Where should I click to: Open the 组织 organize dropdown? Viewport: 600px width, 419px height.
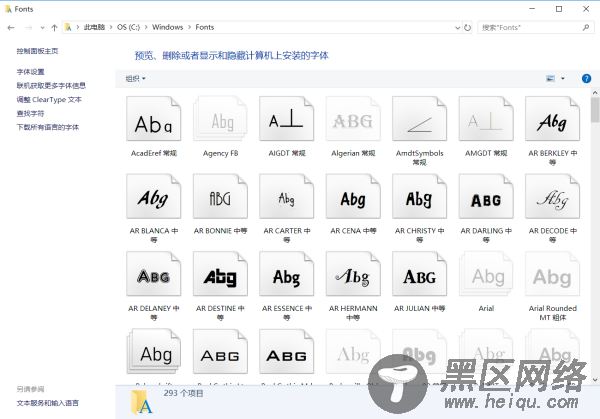[135, 78]
